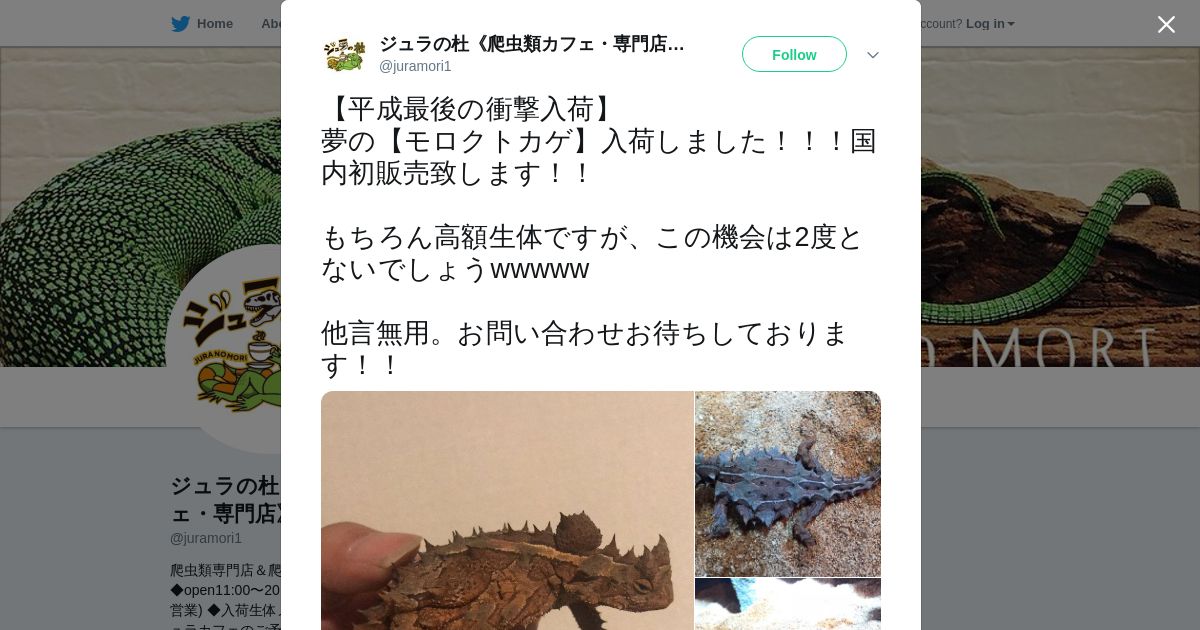Open the @juramori1 handle on profile sidebar
This screenshot has width=1200, height=630.
(x=206, y=538)
